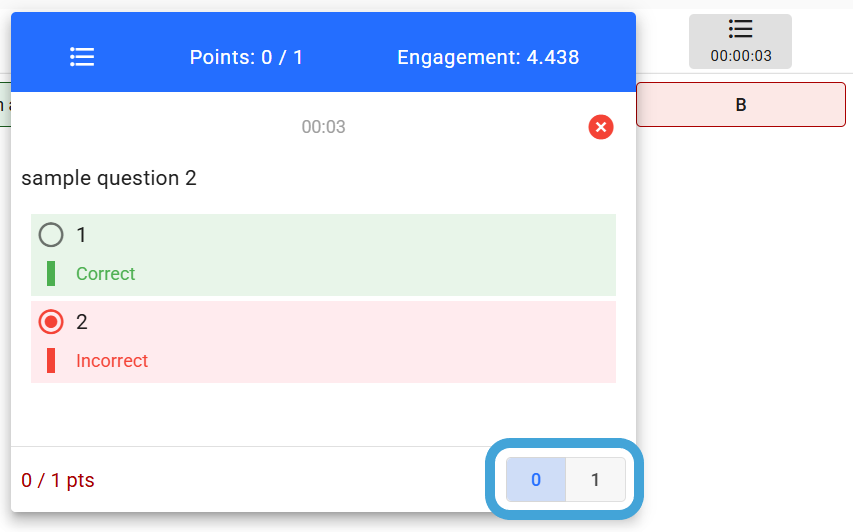
Task: Click the red bar beside Incorrect
Action: pyautogui.click(x=51, y=361)
